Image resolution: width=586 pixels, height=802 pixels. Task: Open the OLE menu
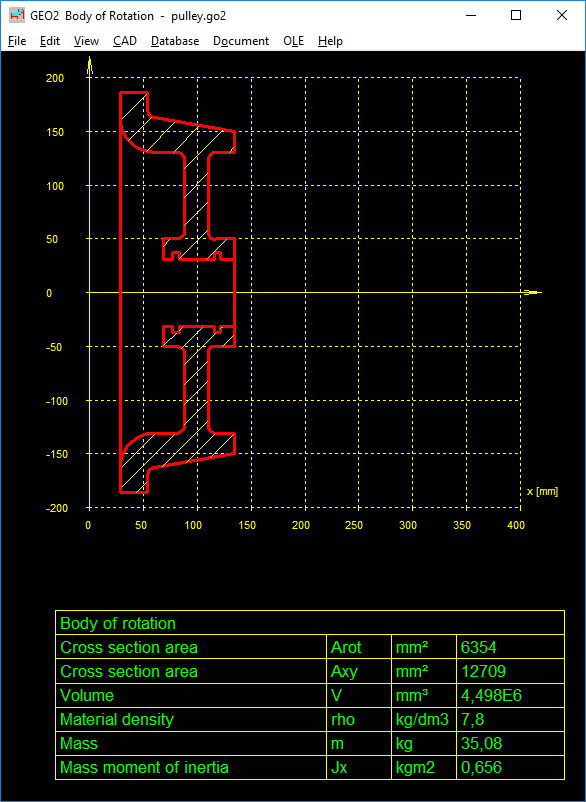pyautogui.click(x=294, y=41)
